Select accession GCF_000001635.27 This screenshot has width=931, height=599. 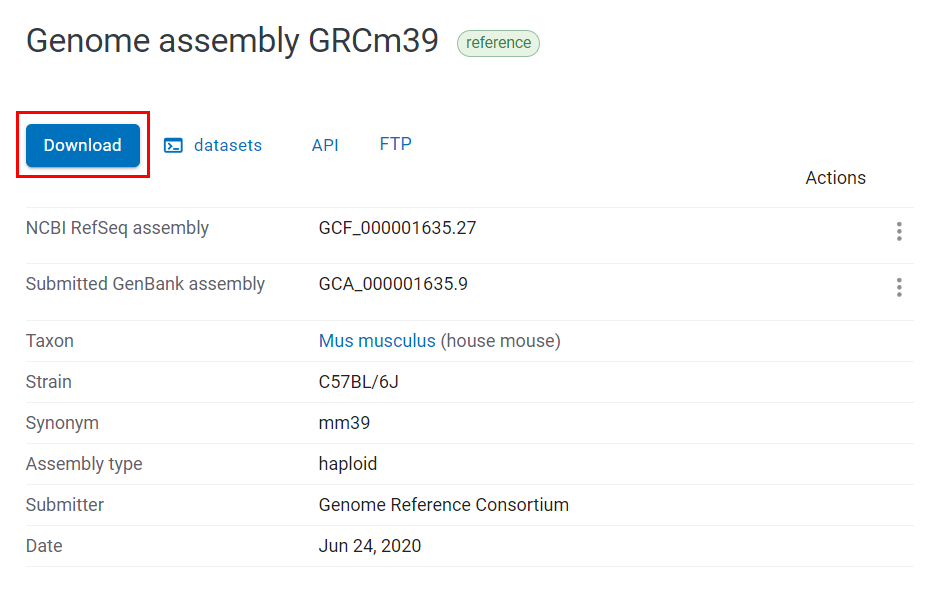pyautogui.click(x=397, y=227)
